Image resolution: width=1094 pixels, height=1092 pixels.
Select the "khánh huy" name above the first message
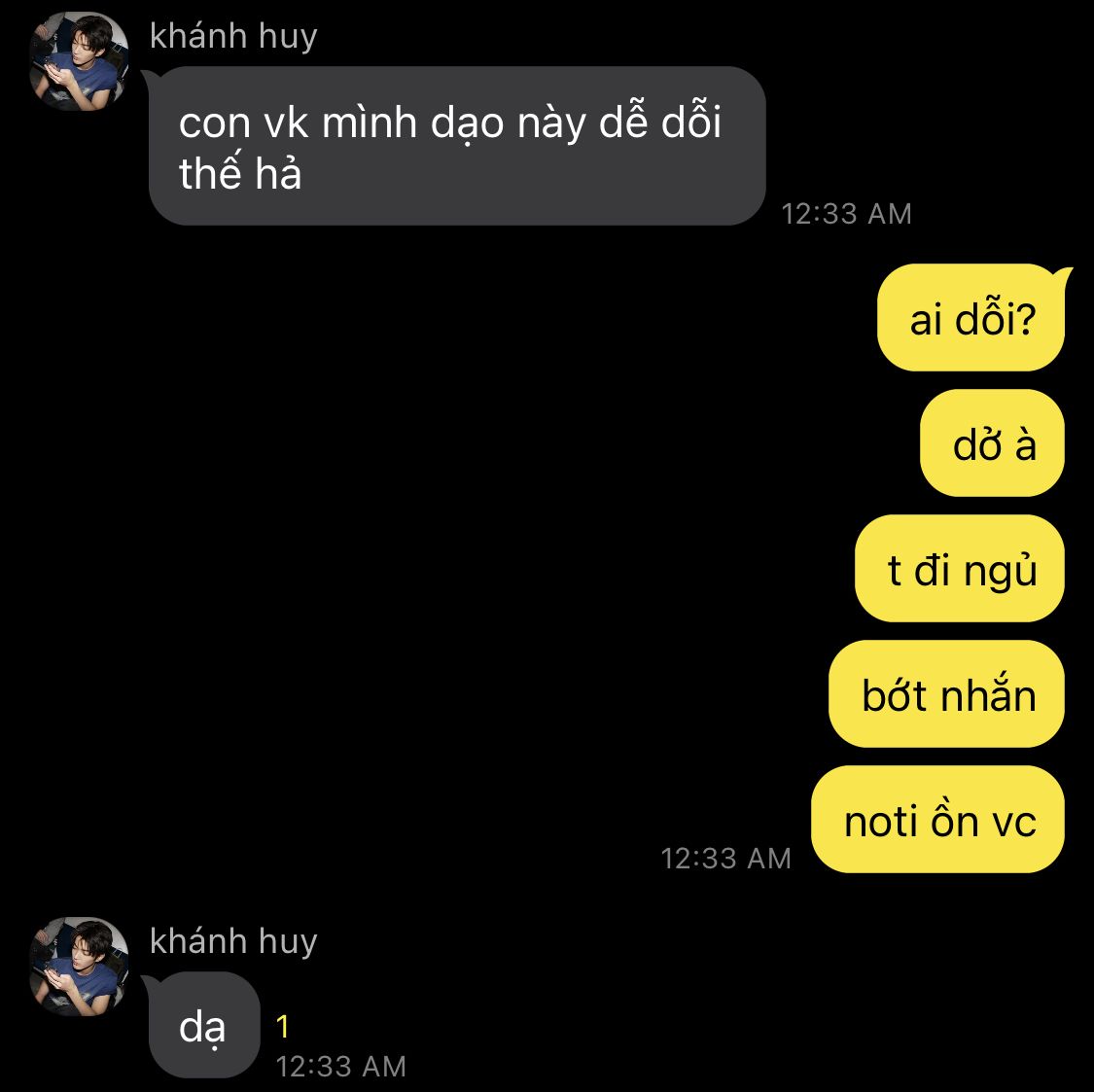[x=233, y=36]
